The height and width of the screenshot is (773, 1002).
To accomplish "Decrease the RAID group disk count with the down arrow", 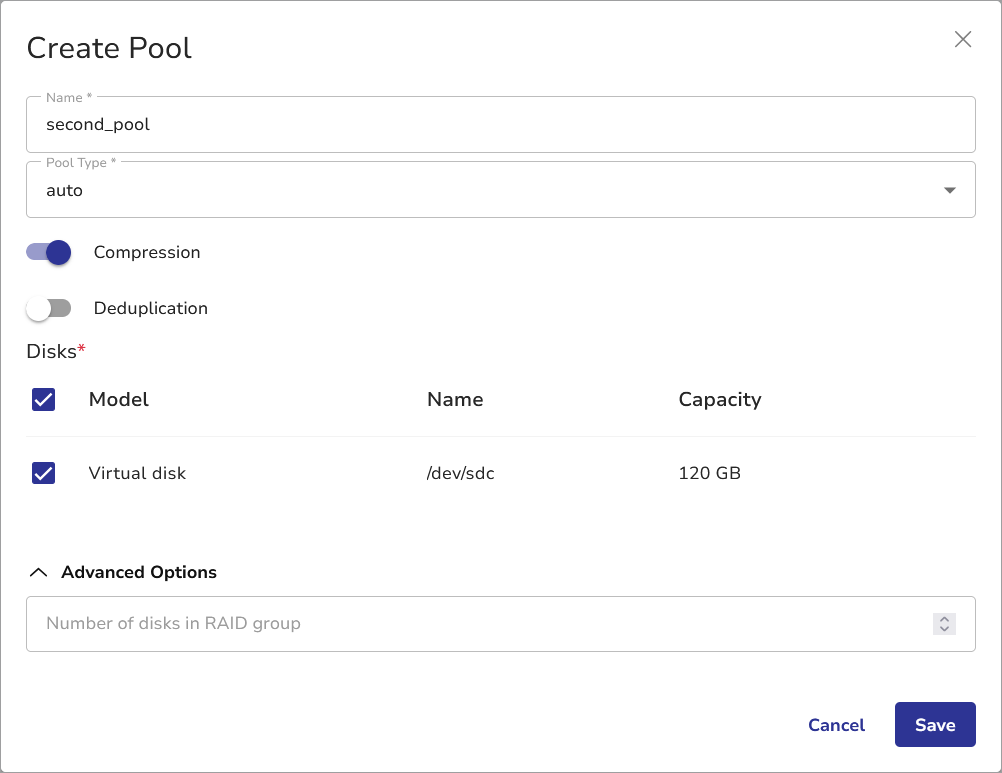I will coord(944,629).
